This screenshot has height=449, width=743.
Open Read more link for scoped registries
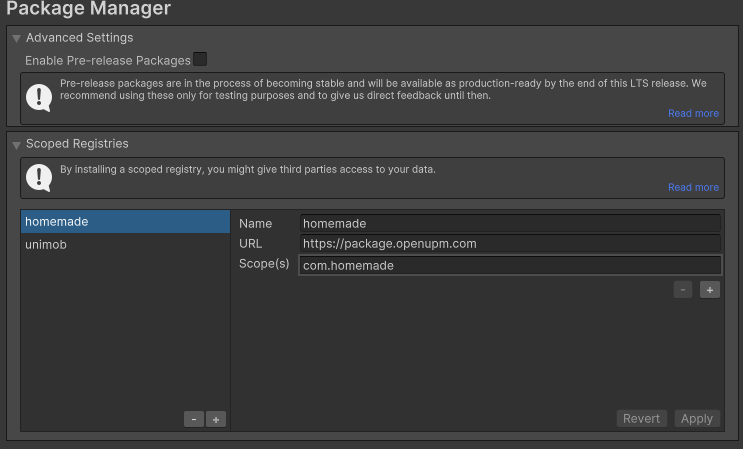693,188
